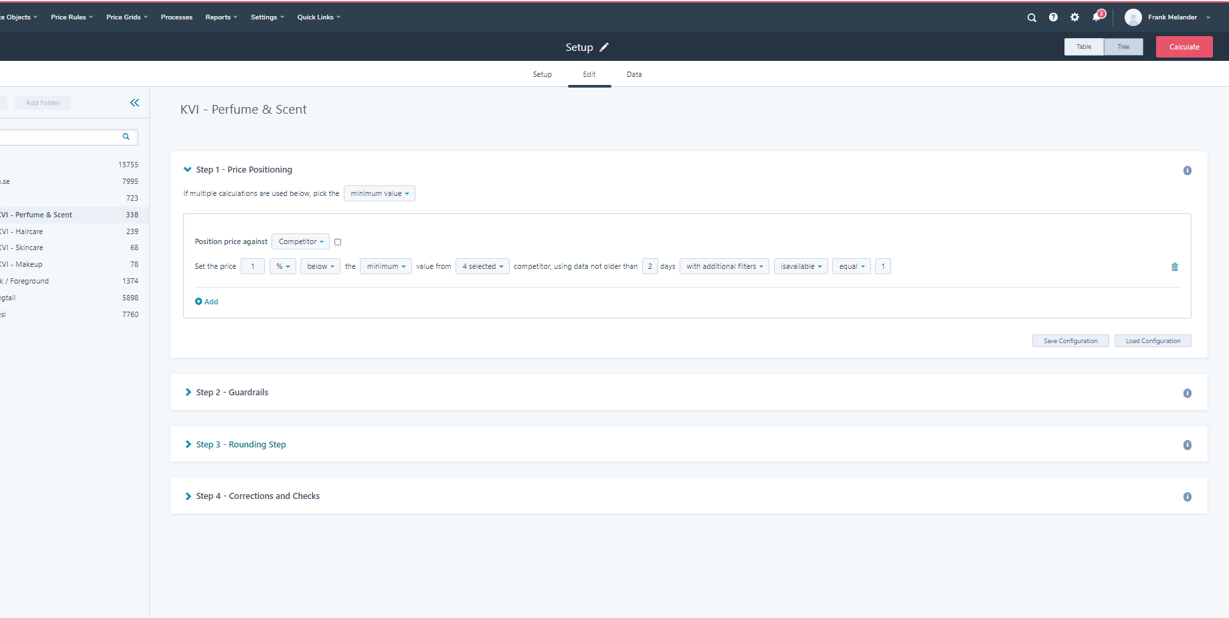Open the settings gear icon in header
This screenshot has height=618, width=1229.
pos(1075,17)
